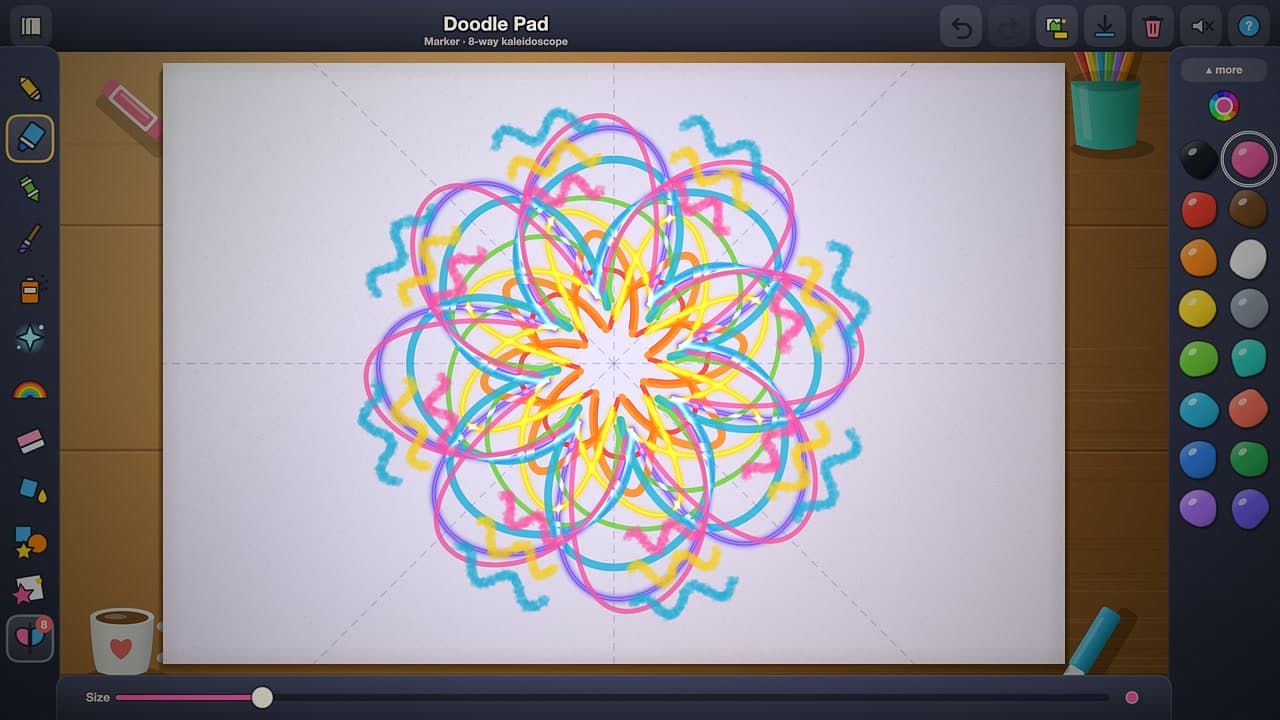Image resolution: width=1280 pixels, height=720 pixels.
Task: Clear the canvas with trash icon
Action: (x=1153, y=26)
